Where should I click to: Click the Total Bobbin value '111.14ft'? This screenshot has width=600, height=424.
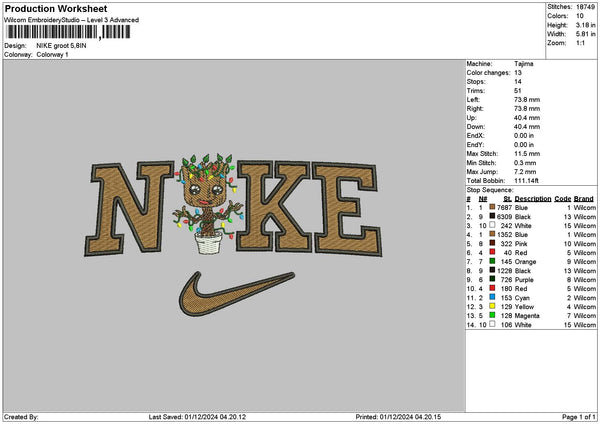pos(528,181)
